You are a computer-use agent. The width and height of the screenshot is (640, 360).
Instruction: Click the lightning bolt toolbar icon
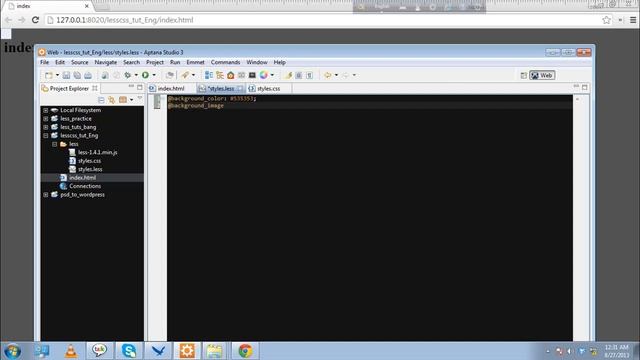[x=289, y=75]
